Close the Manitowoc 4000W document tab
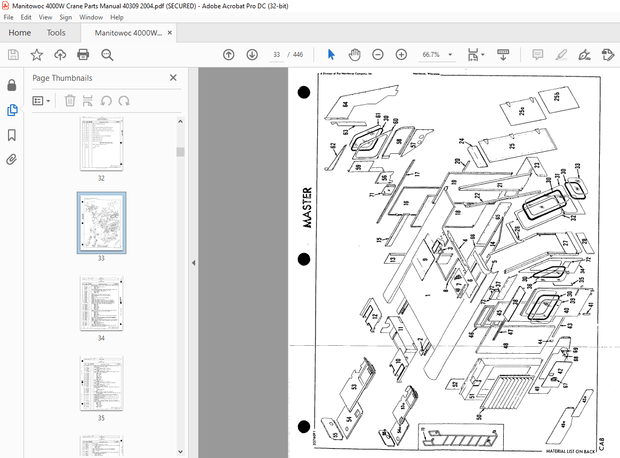The width and height of the screenshot is (620, 458). point(170,33)
